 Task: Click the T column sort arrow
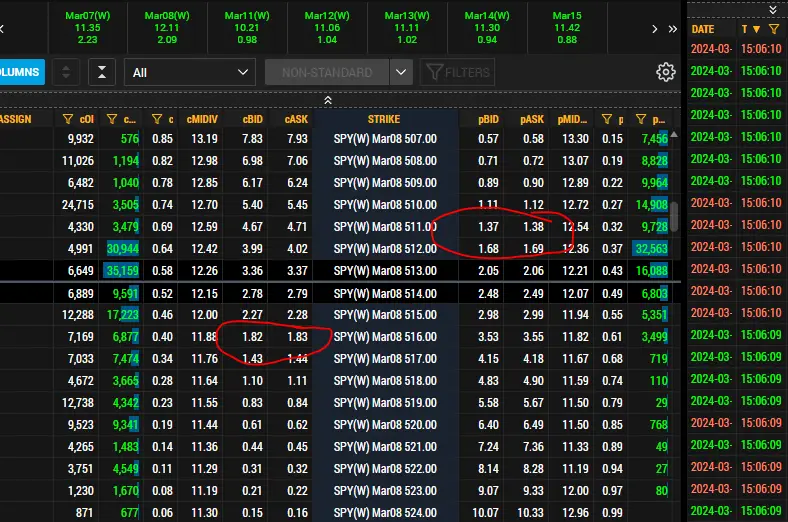tap(756, 30)
